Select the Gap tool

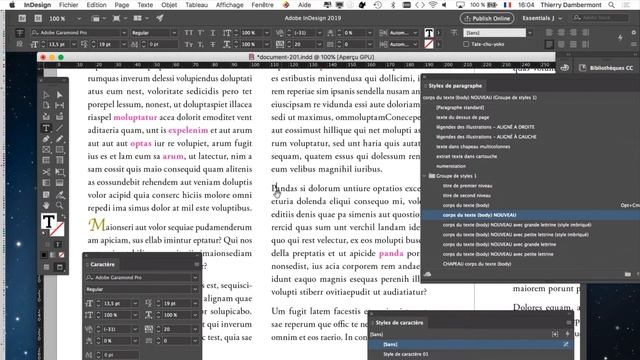click(60, 105)
